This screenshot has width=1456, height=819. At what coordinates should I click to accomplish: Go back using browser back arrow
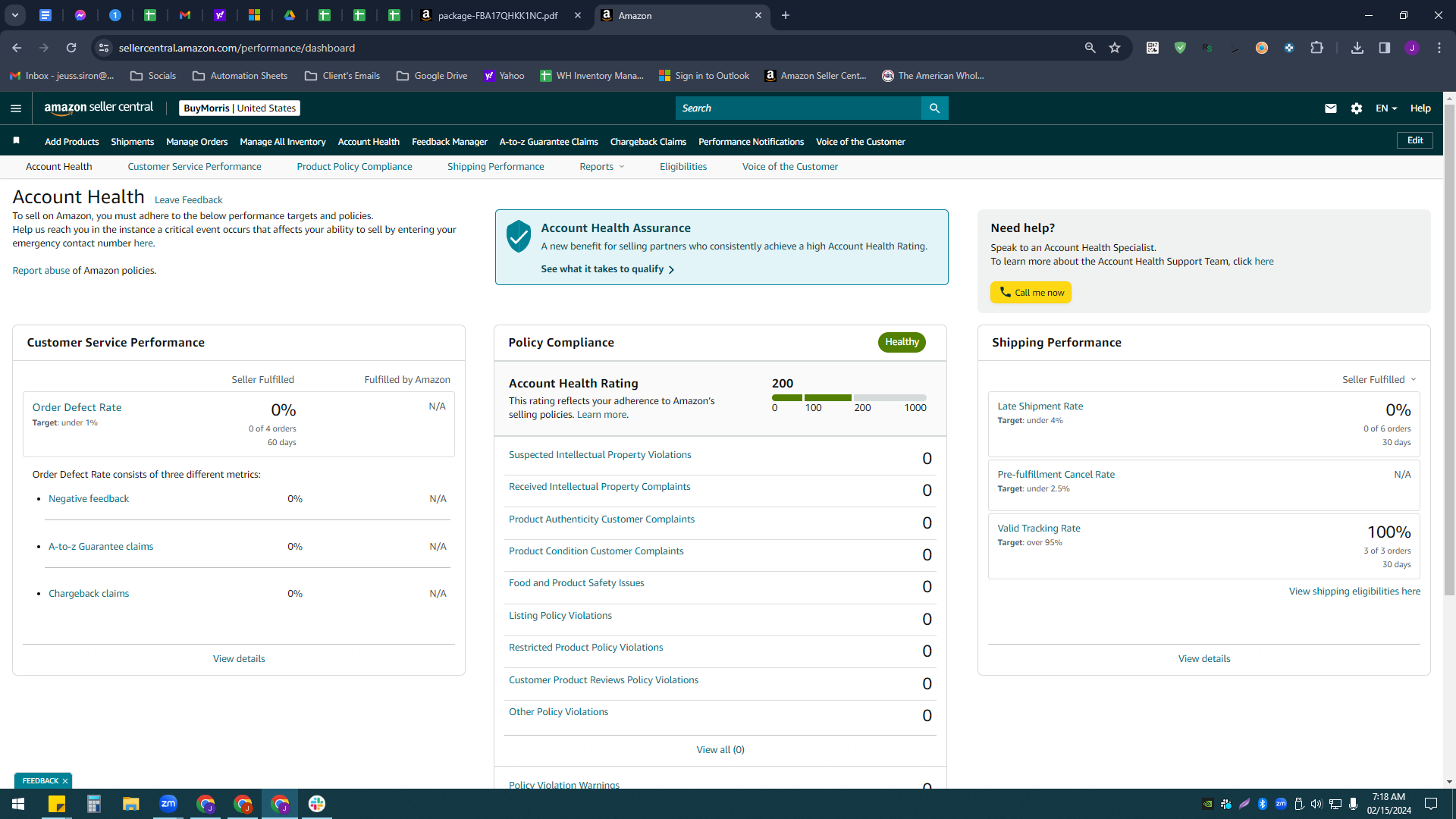(17, 48)
